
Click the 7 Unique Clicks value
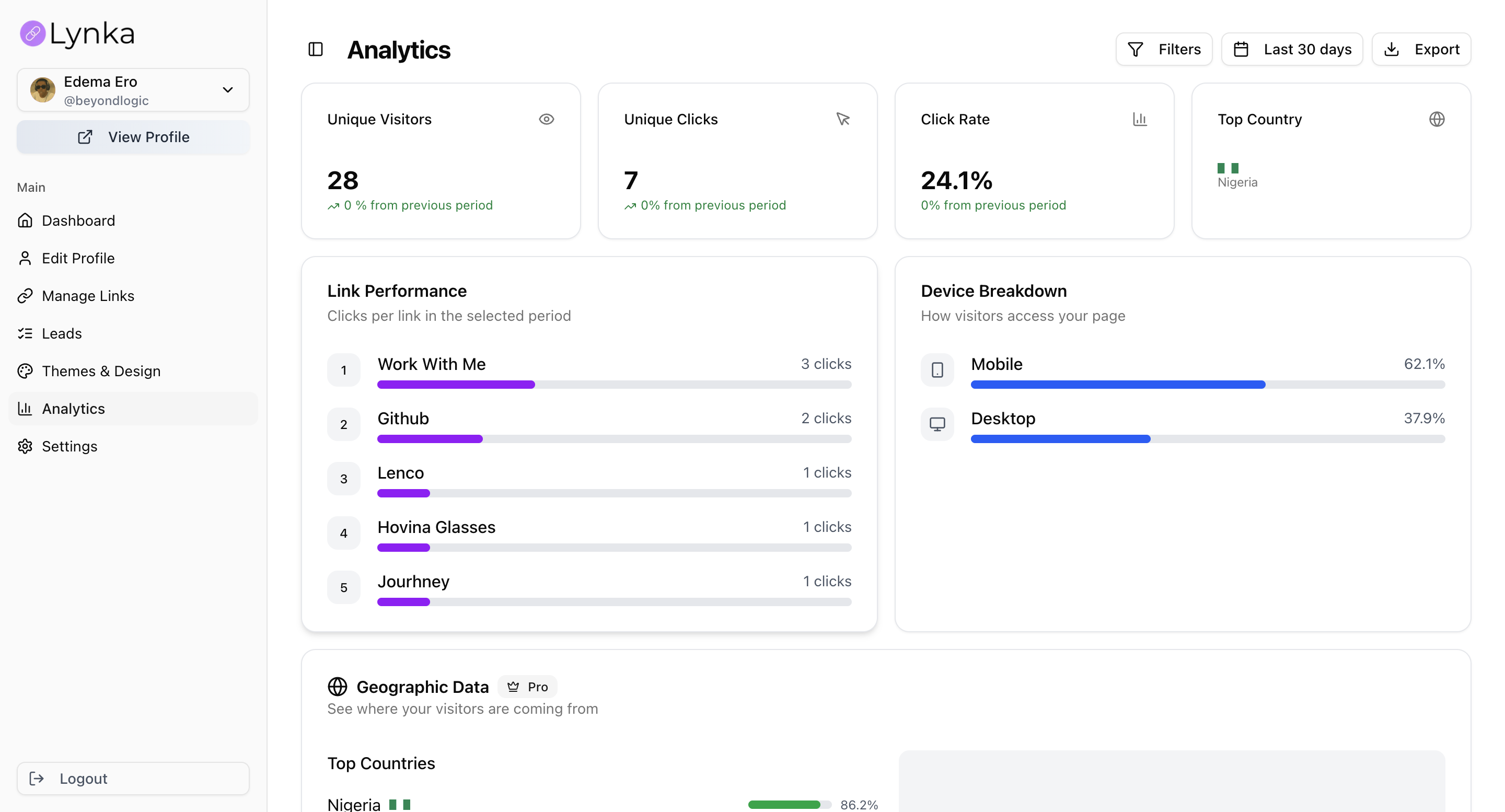(x=630, y=180)
